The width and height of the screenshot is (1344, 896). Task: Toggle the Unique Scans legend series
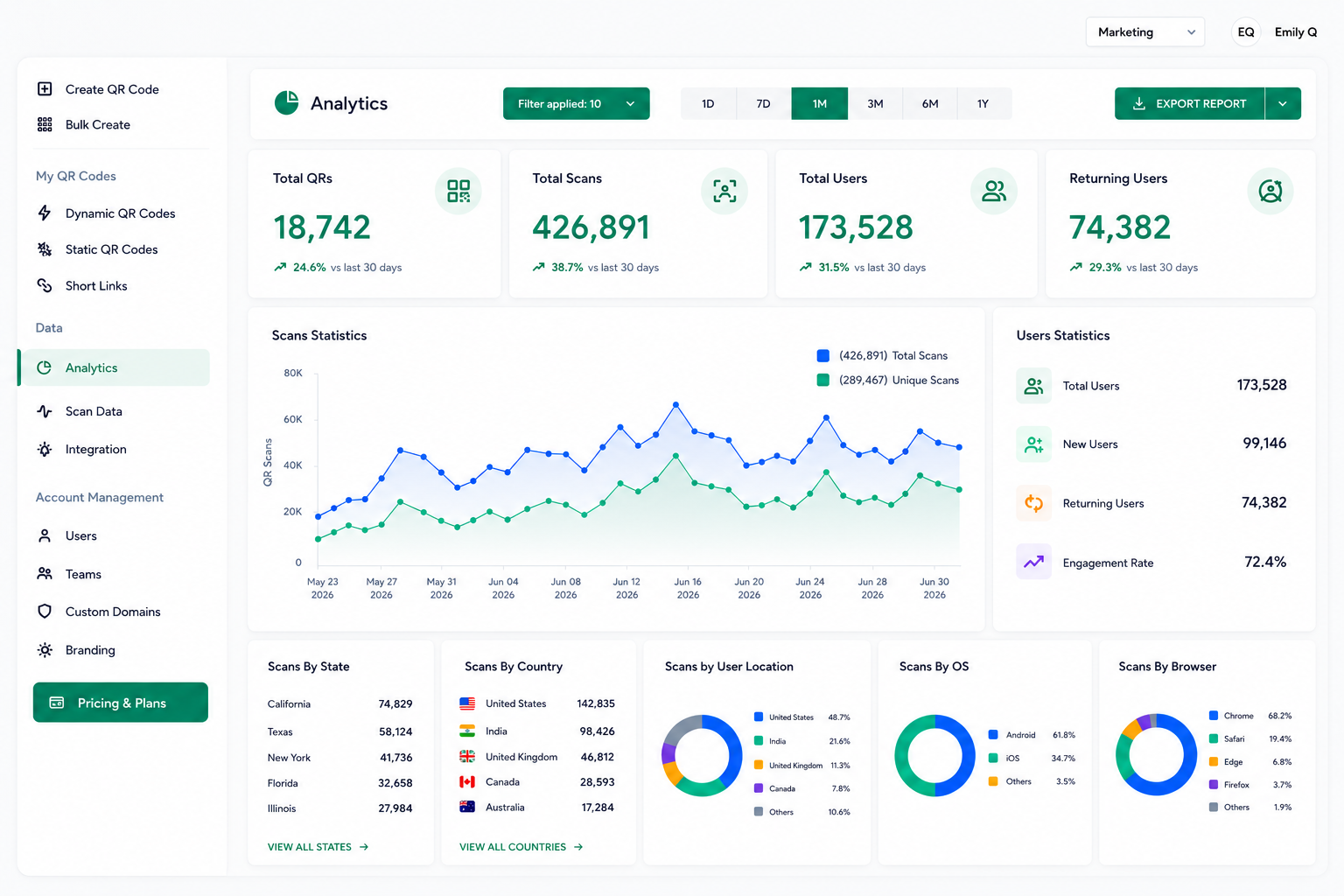click(887, 380)
